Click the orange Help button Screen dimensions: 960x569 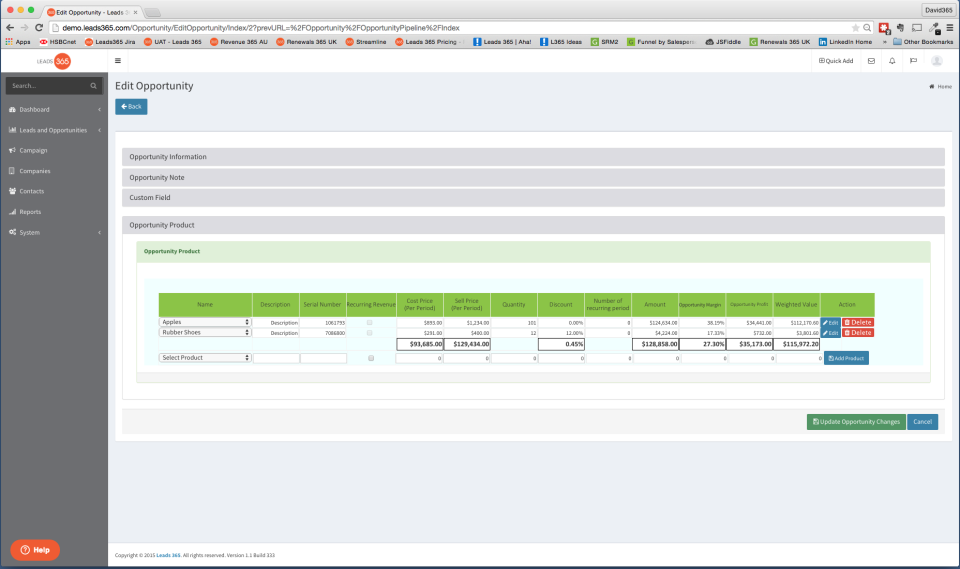point(35,550)
